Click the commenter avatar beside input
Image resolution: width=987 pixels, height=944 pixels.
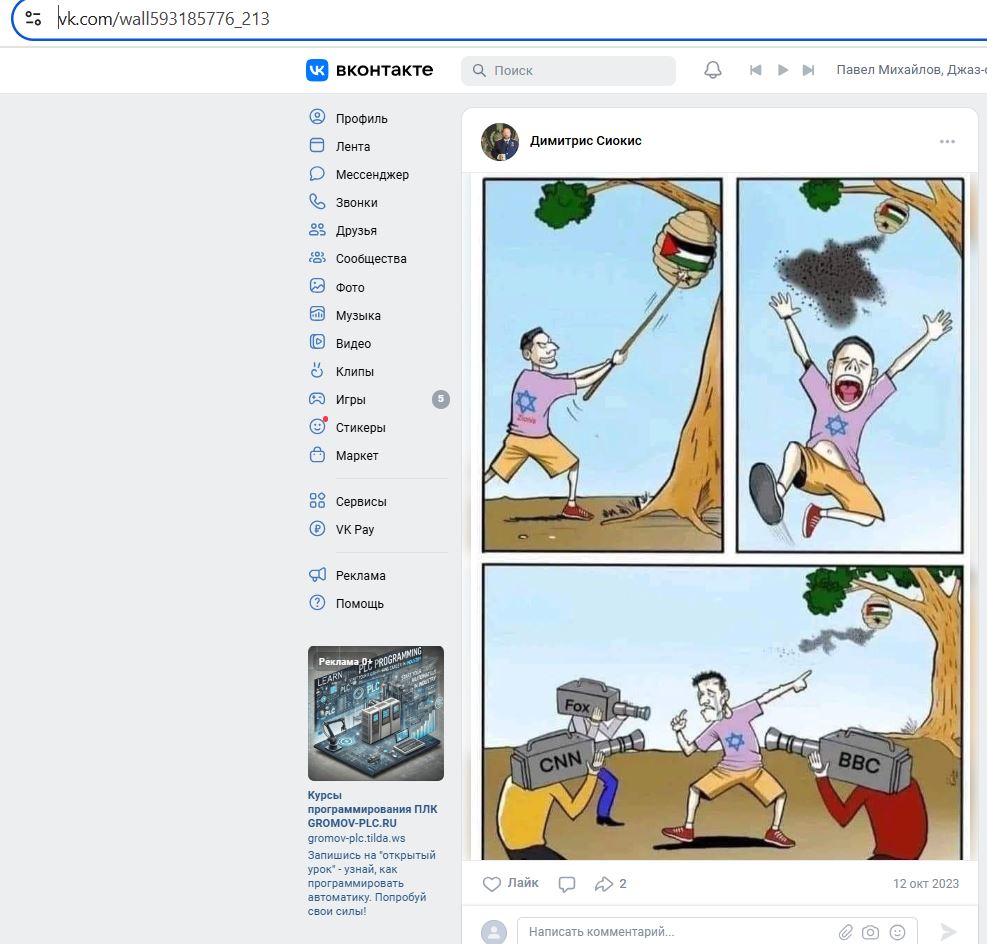(494, 931)
